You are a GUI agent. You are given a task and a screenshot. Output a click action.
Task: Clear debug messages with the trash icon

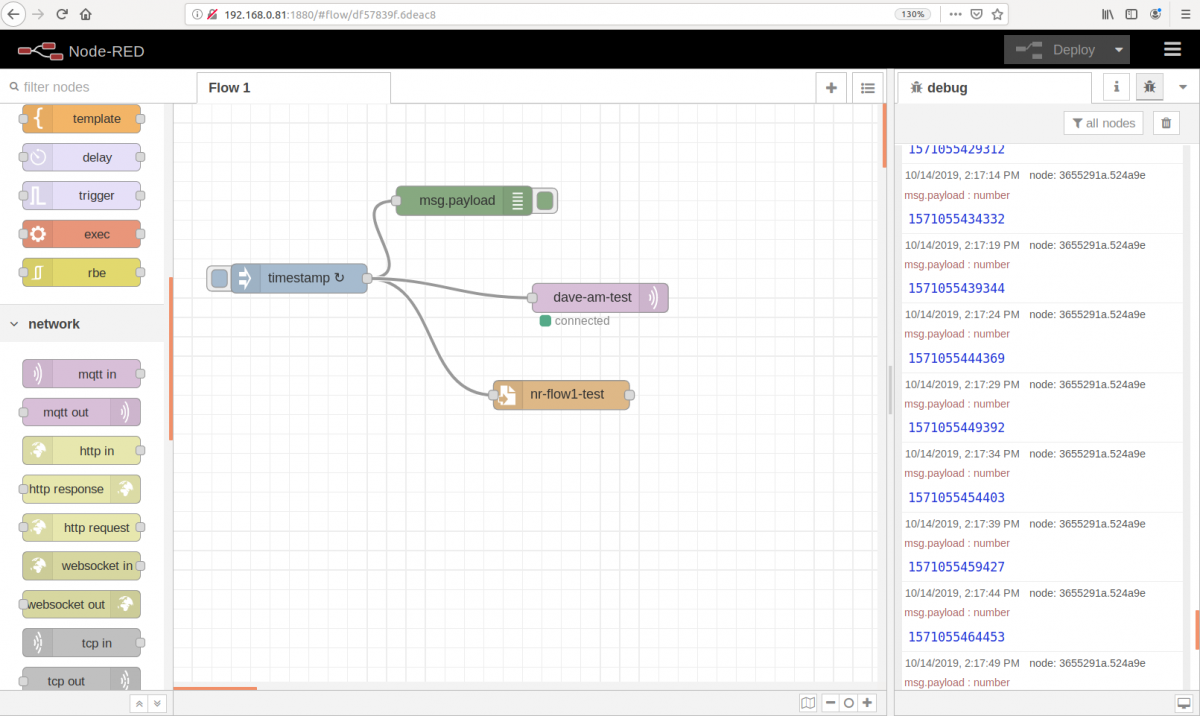click(x=1165, y=122)
